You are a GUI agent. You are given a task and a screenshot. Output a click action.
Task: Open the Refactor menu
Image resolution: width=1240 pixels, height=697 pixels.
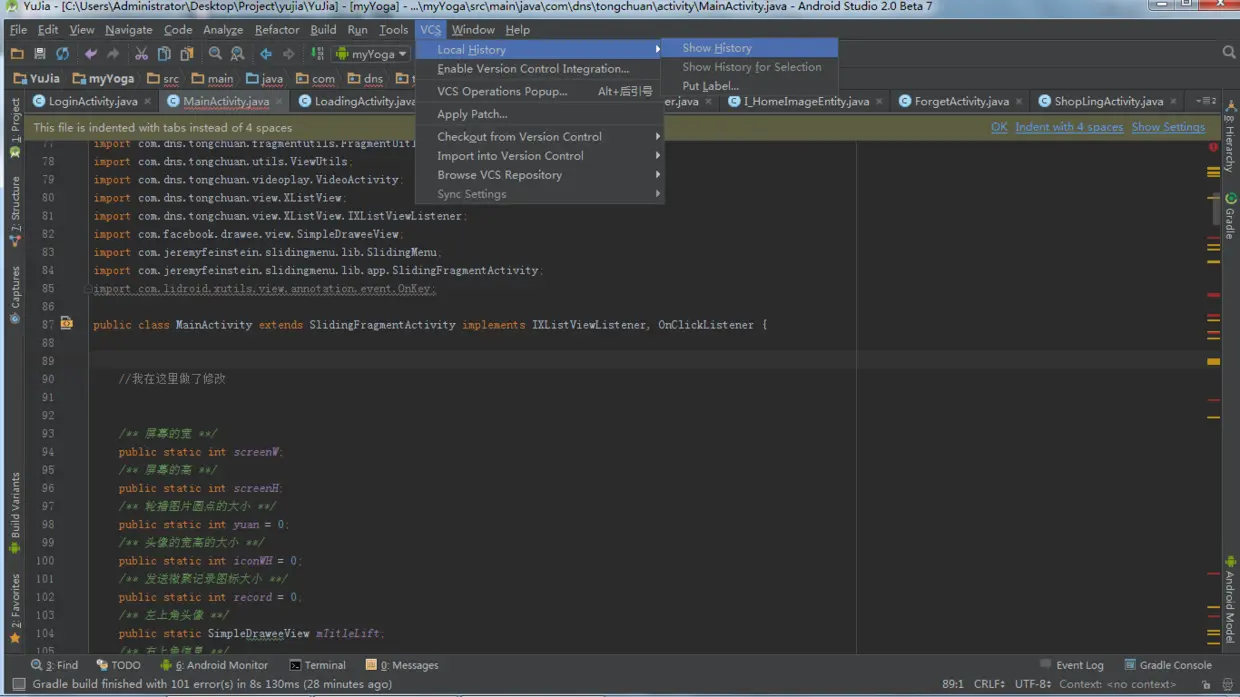click(277, 30)
